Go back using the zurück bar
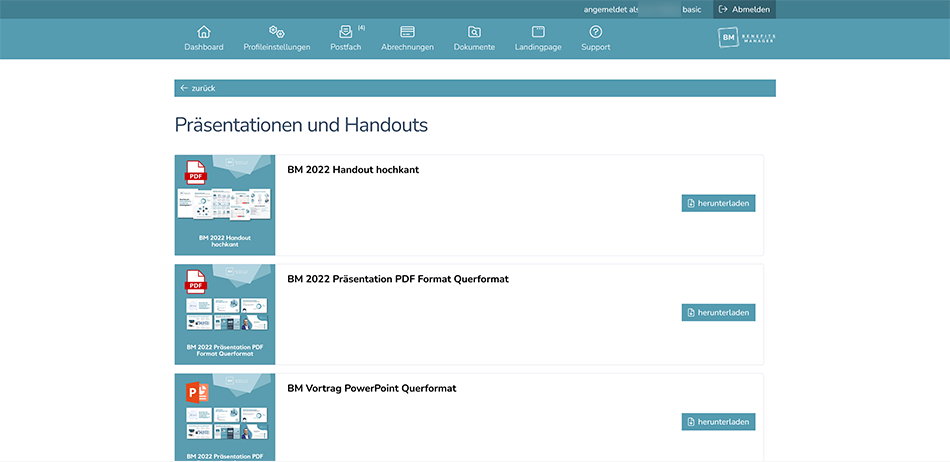 pos(474,88)
